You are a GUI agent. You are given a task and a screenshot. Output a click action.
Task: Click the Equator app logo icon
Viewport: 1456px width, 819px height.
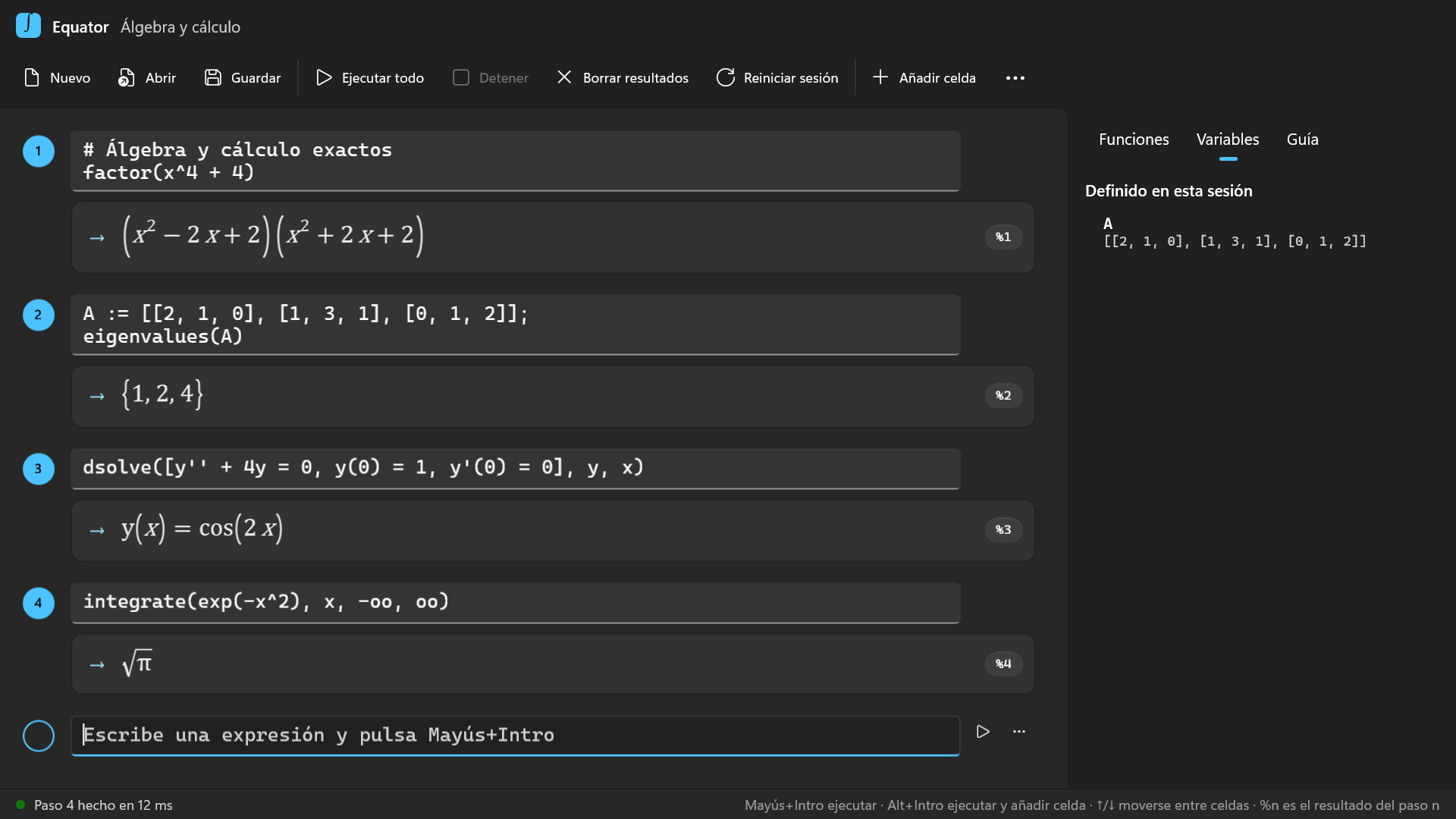(28, 26)
